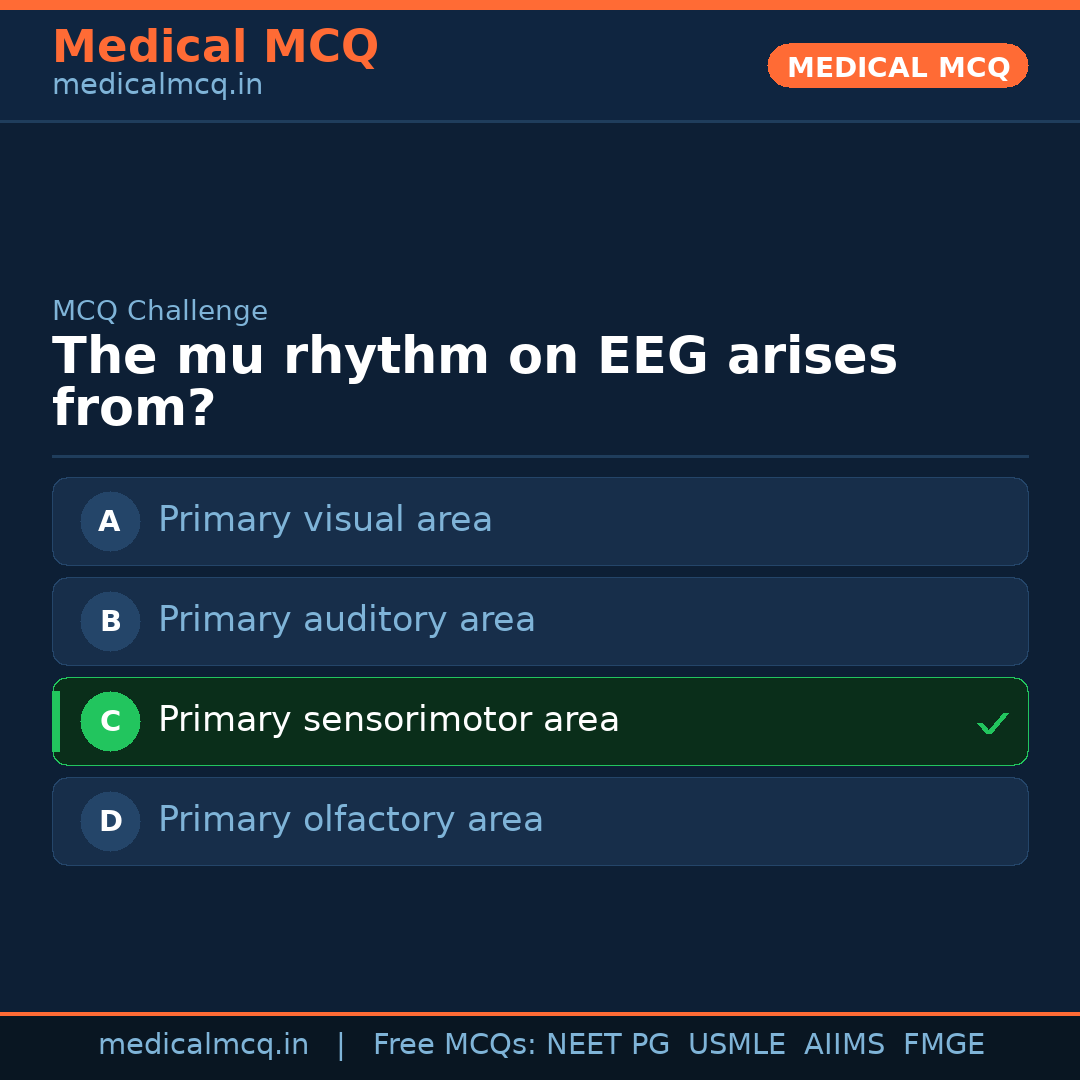
Task: Pick the "Primary auditory area" answer text
Action: pos(346,620)
